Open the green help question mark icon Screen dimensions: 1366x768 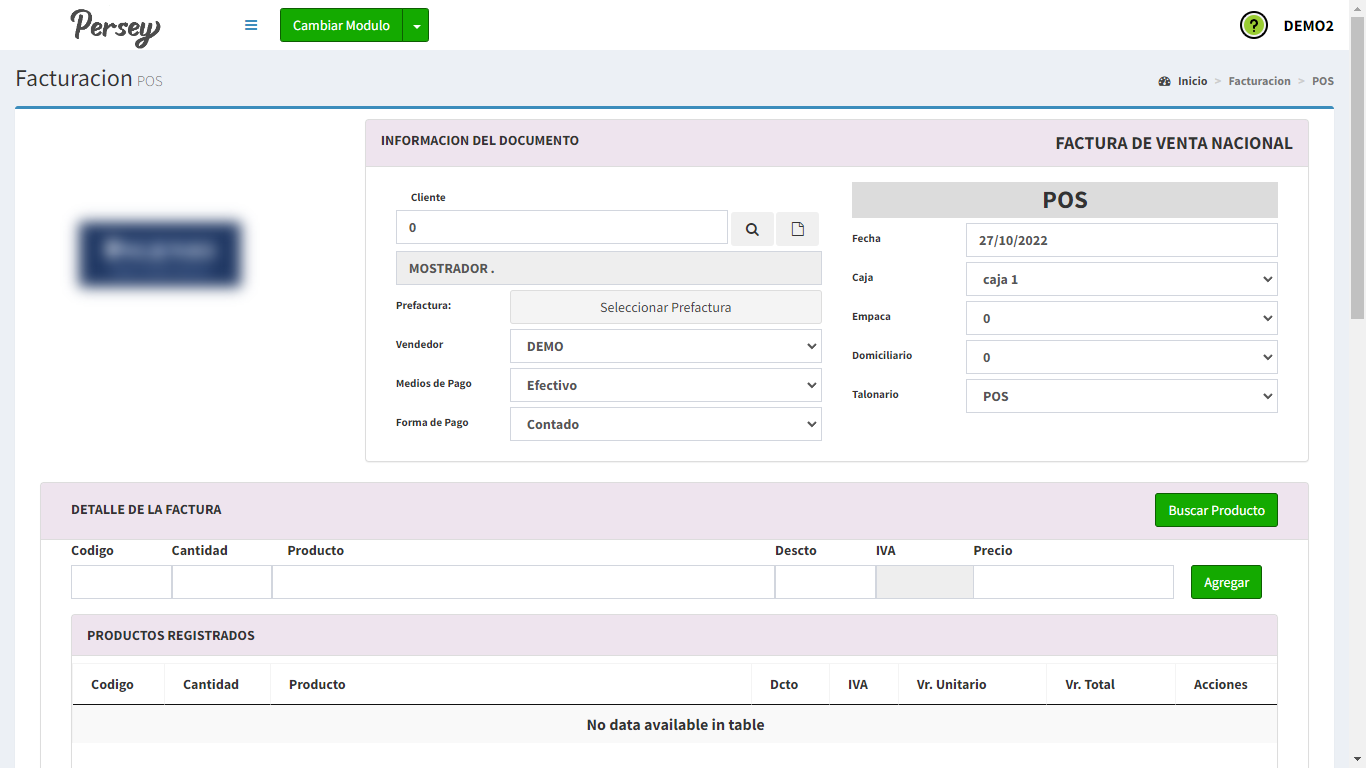[1253, 25]
